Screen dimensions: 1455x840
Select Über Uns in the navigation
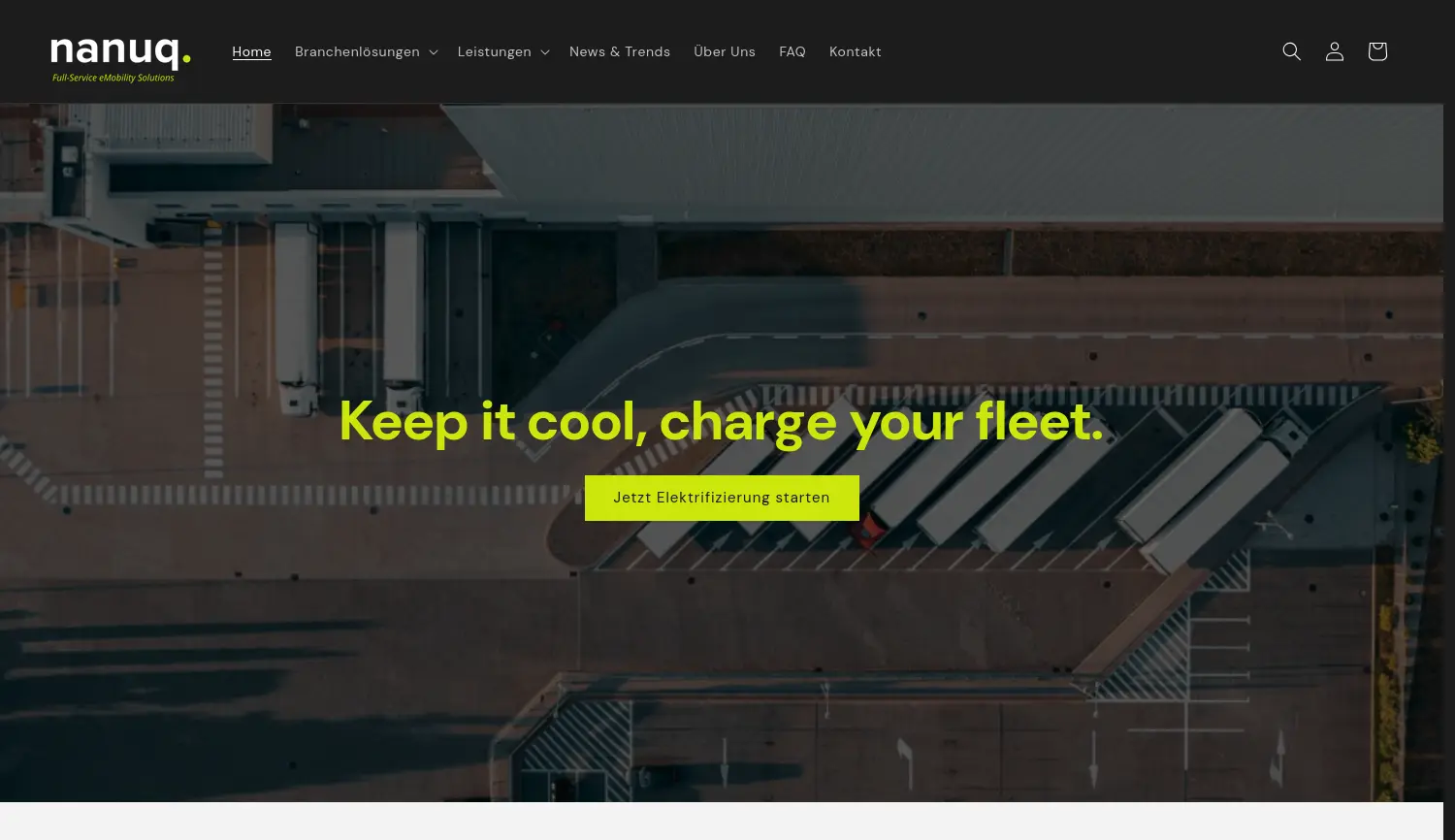pos(725,51)
